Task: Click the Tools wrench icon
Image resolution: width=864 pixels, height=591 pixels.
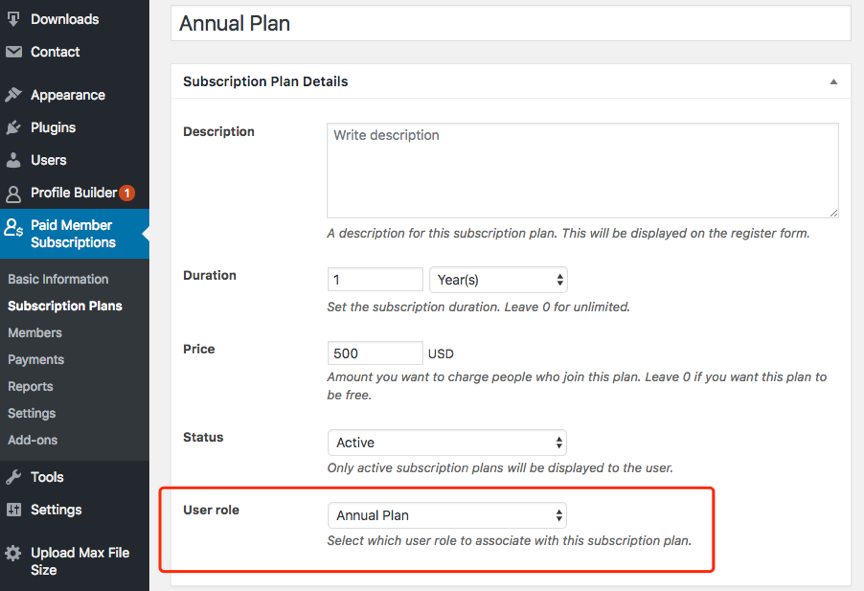Action: [13, 477]
